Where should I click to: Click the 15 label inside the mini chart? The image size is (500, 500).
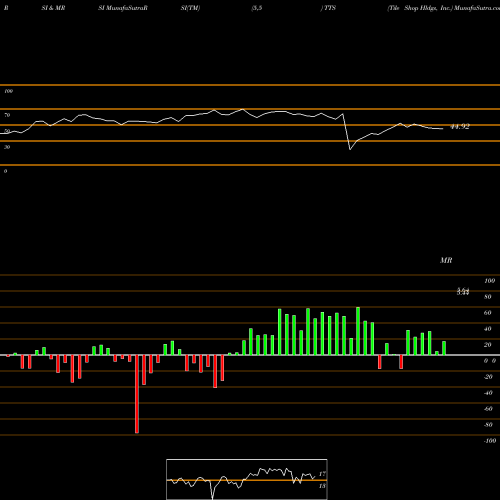322,486
